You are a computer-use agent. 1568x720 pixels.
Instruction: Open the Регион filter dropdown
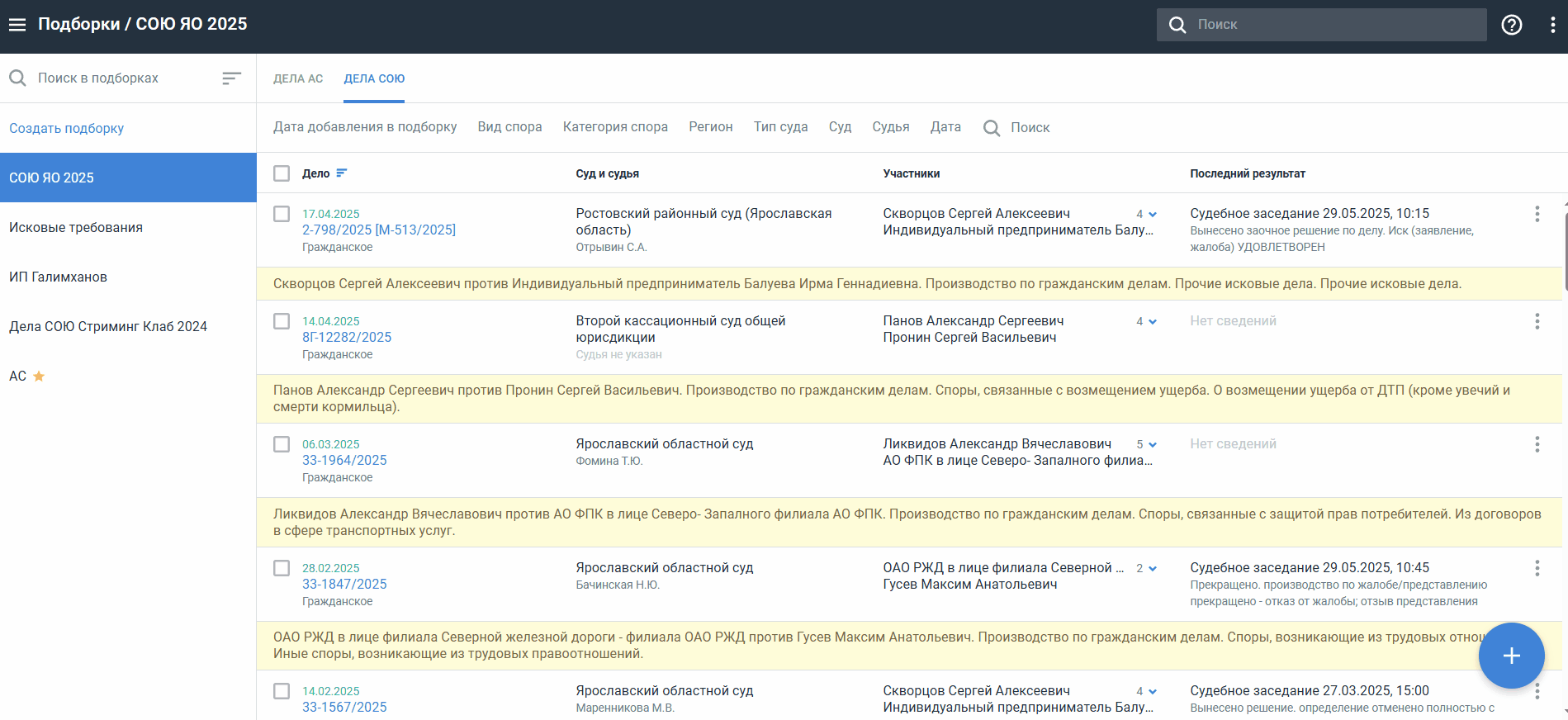(710, 127)
